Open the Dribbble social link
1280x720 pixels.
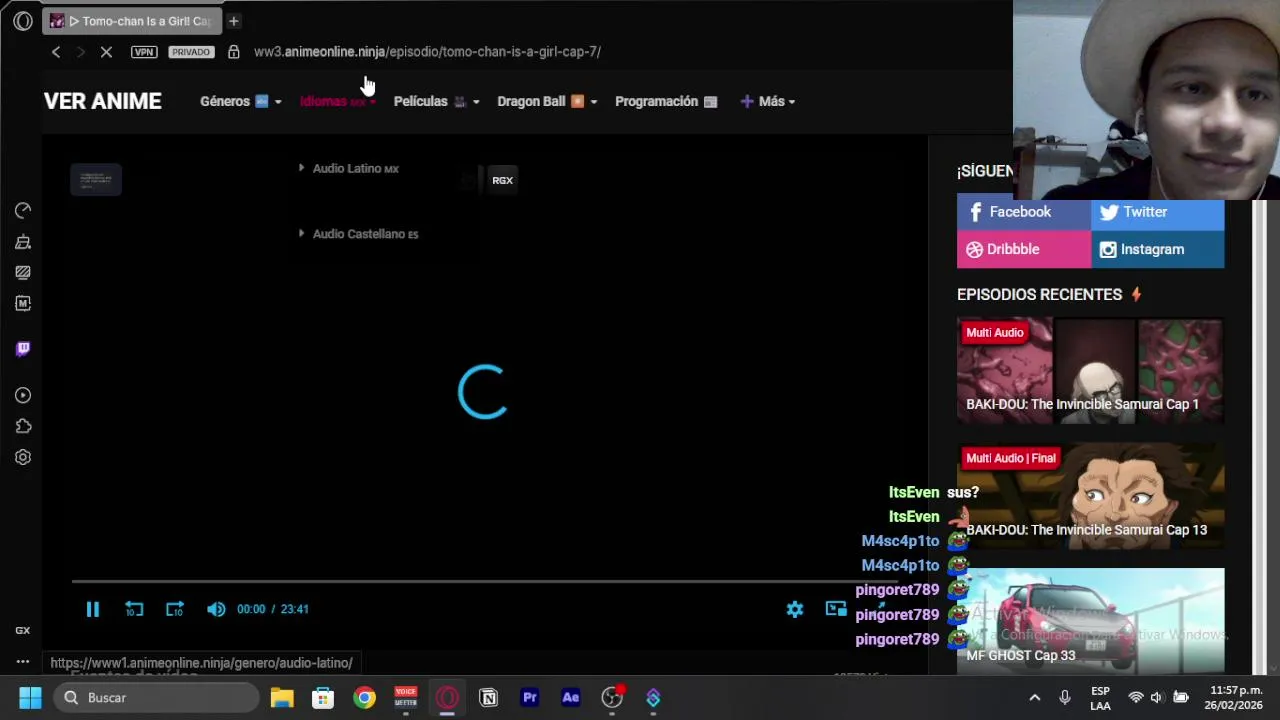coord(1024,249)
